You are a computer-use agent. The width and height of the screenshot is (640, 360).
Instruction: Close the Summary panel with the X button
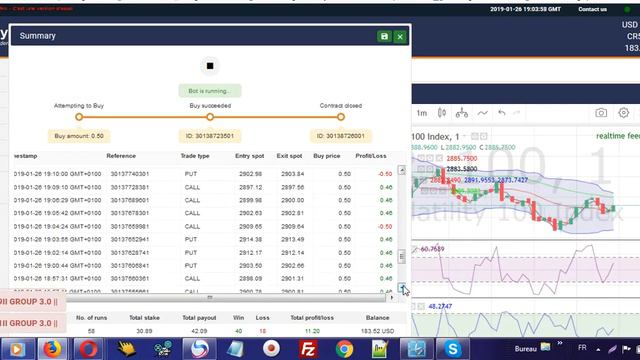(x=400, y=37)
